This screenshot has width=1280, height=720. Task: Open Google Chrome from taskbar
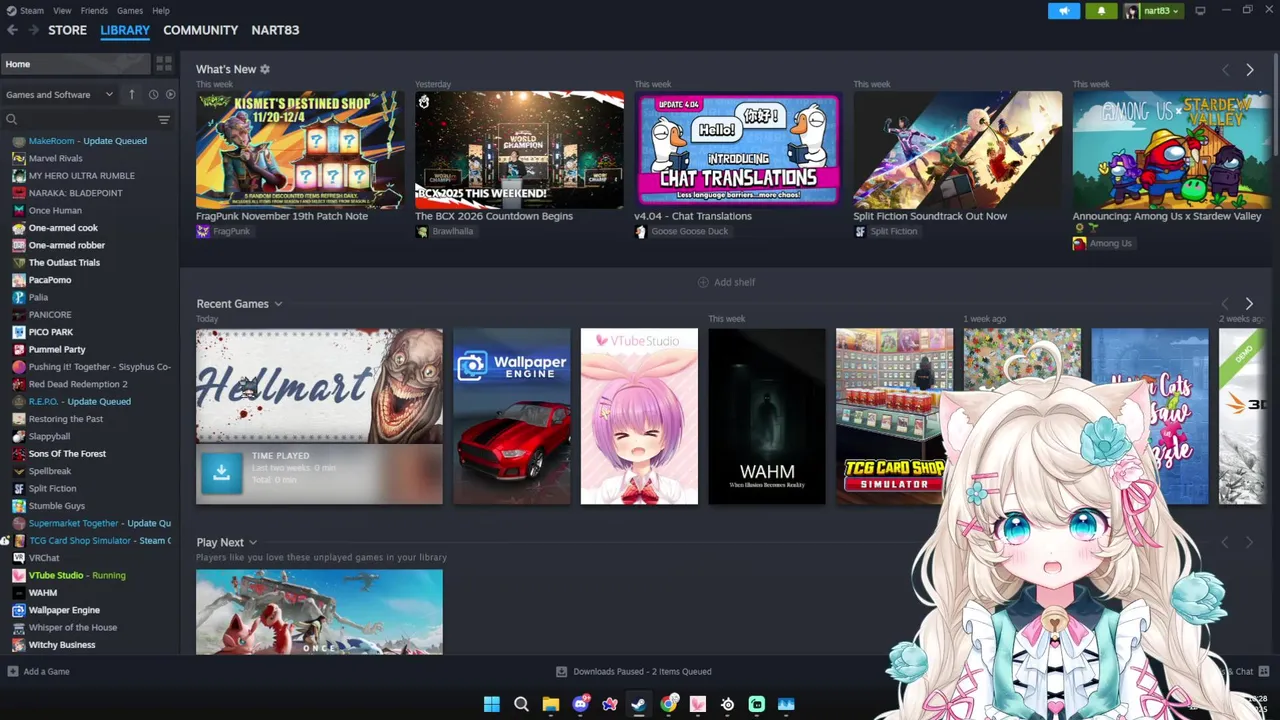(x=668, y=704)
